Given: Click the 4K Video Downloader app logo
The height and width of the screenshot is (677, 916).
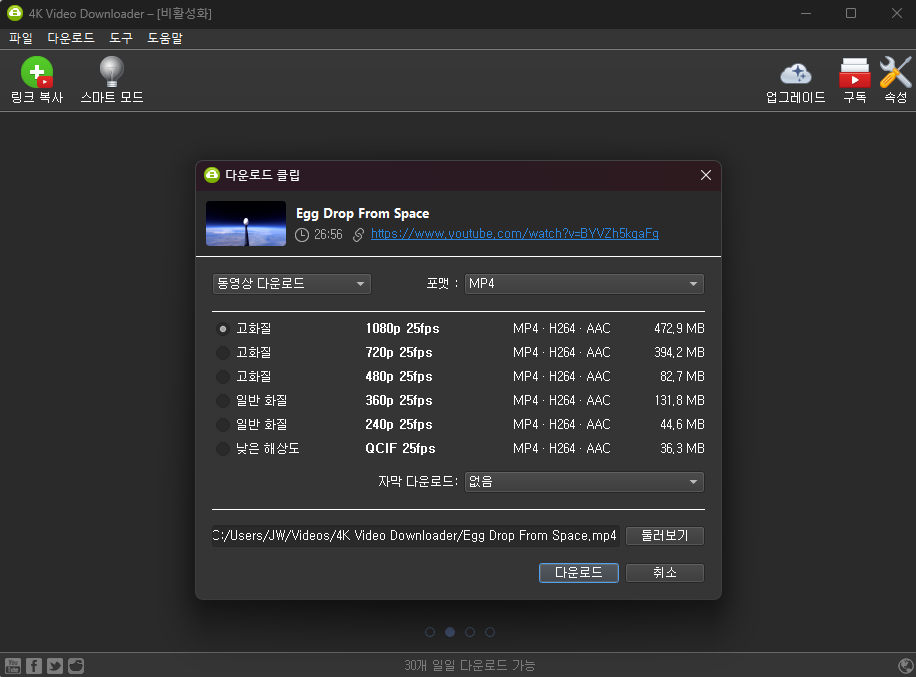Looking at the screenshot, I should (x=15, y=13).
